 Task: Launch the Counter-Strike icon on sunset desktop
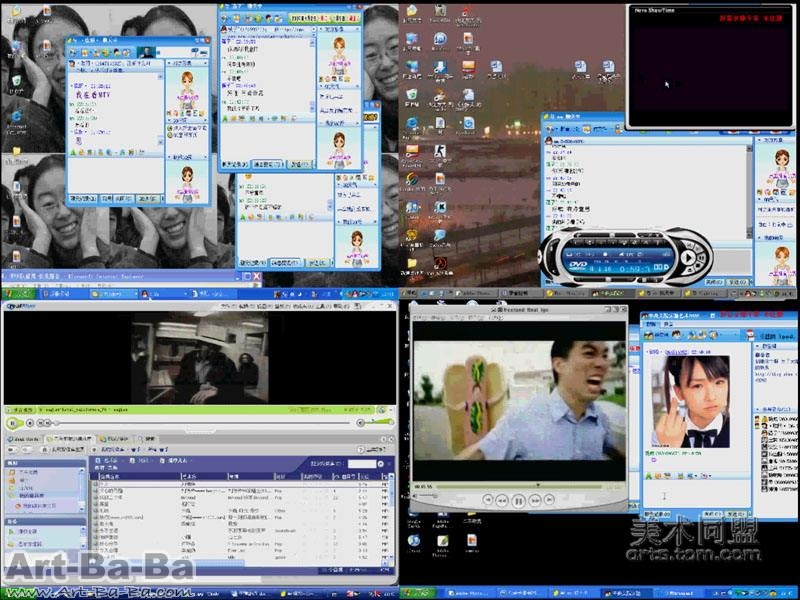[440, 152]
